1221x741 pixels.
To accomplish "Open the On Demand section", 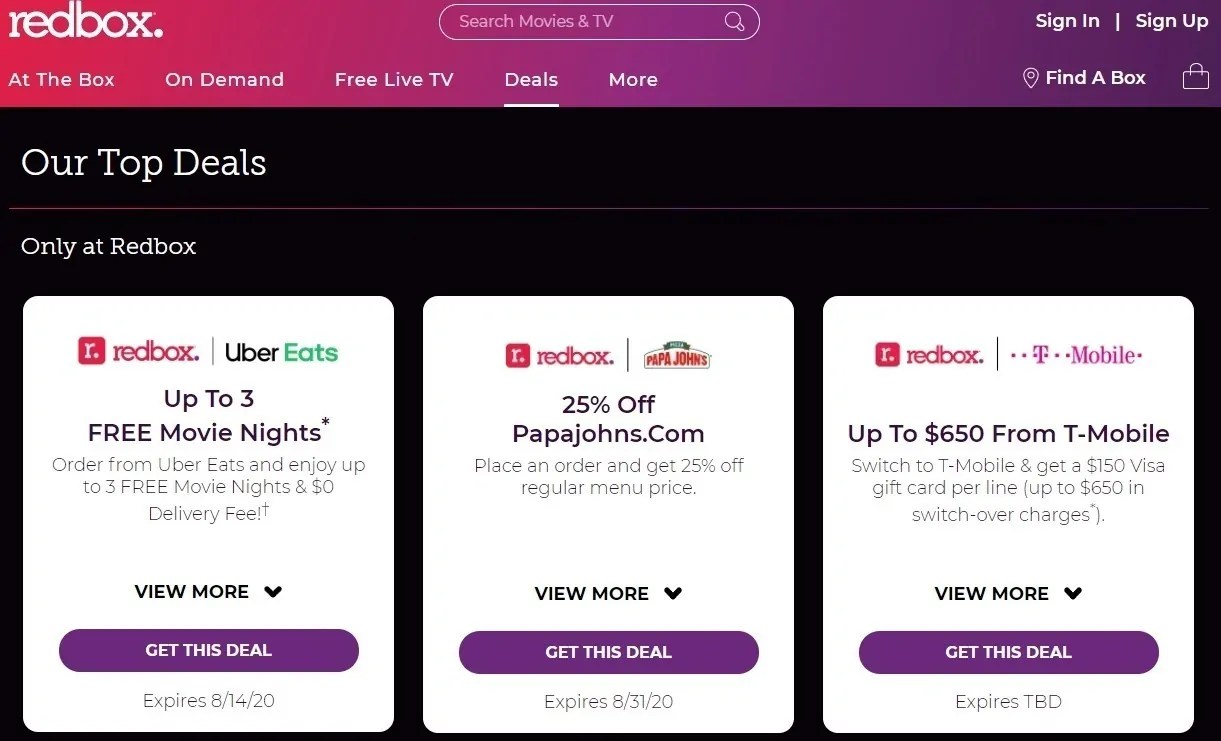I will (224, 79).
